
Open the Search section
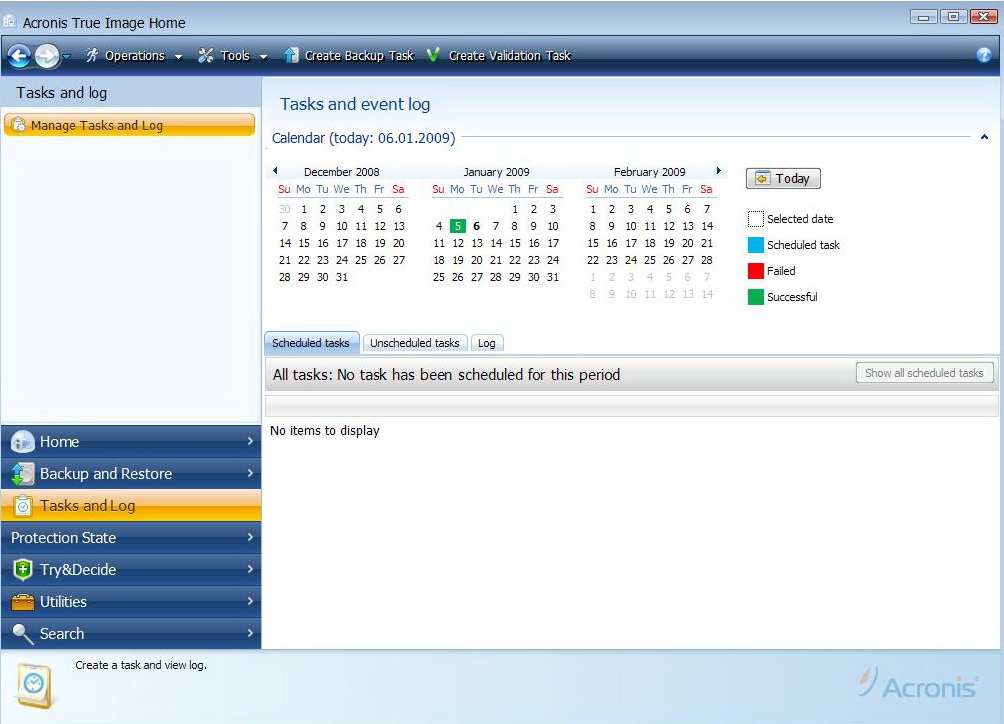tap(131, 634)
